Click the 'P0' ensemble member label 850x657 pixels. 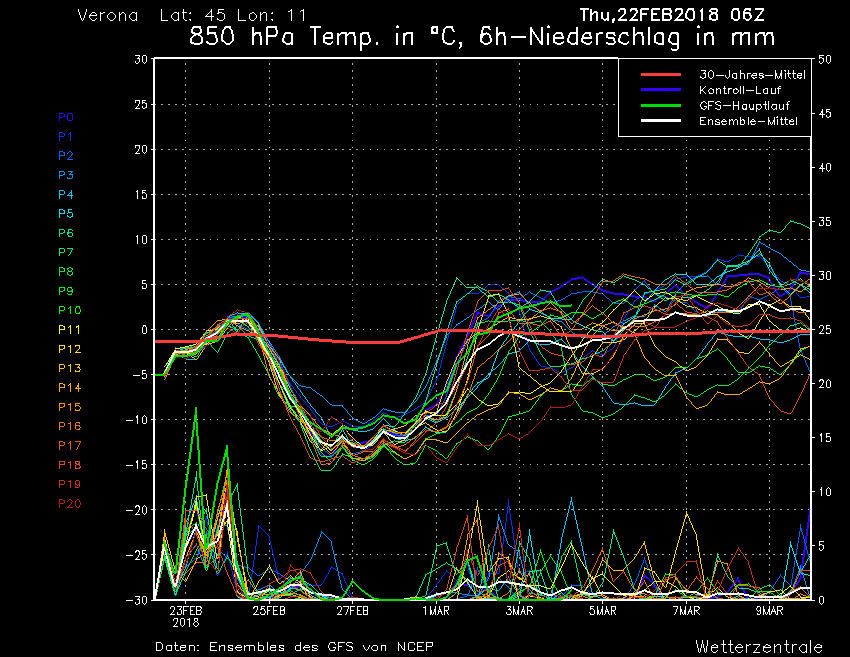66,117
